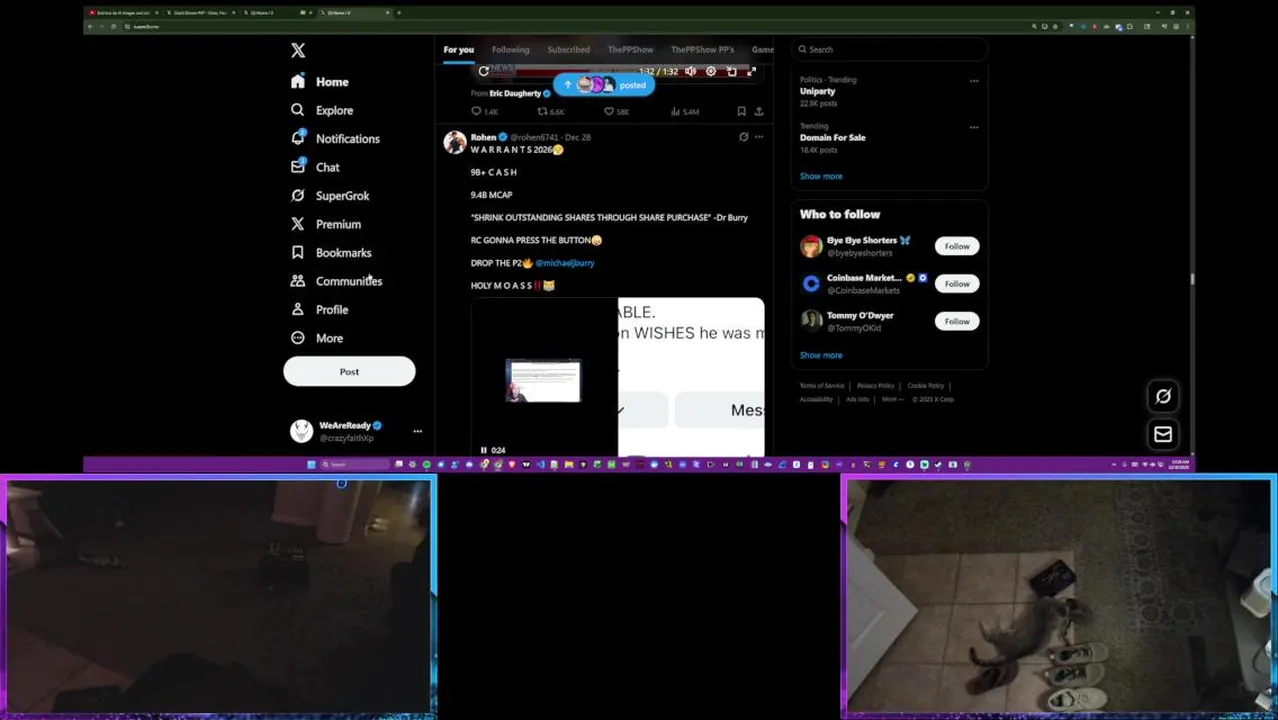Click Show more under trends
This screenshot has height=720, width=1278.
(821, 176)
